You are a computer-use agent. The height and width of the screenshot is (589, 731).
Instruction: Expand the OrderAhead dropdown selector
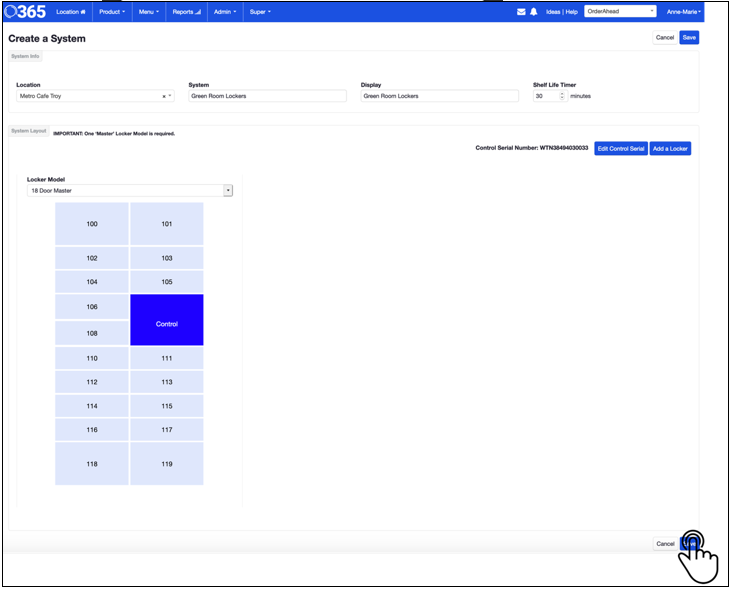620,12
